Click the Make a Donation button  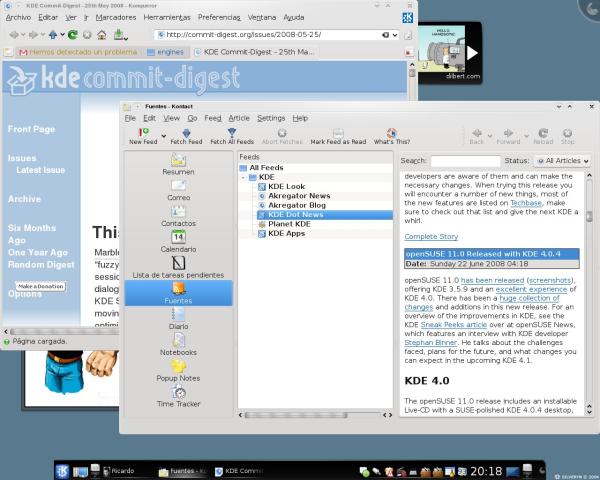tap(41, 286)
